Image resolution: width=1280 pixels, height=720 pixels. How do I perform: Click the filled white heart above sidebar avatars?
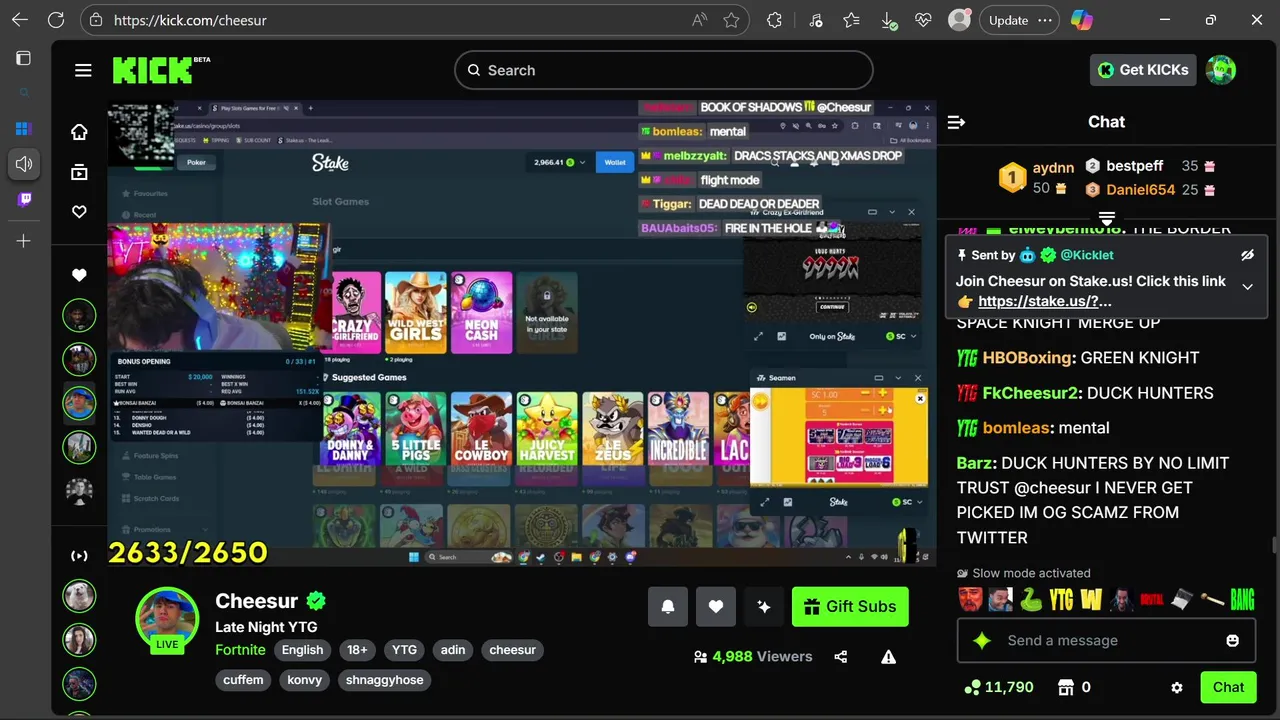pos(79,275)
